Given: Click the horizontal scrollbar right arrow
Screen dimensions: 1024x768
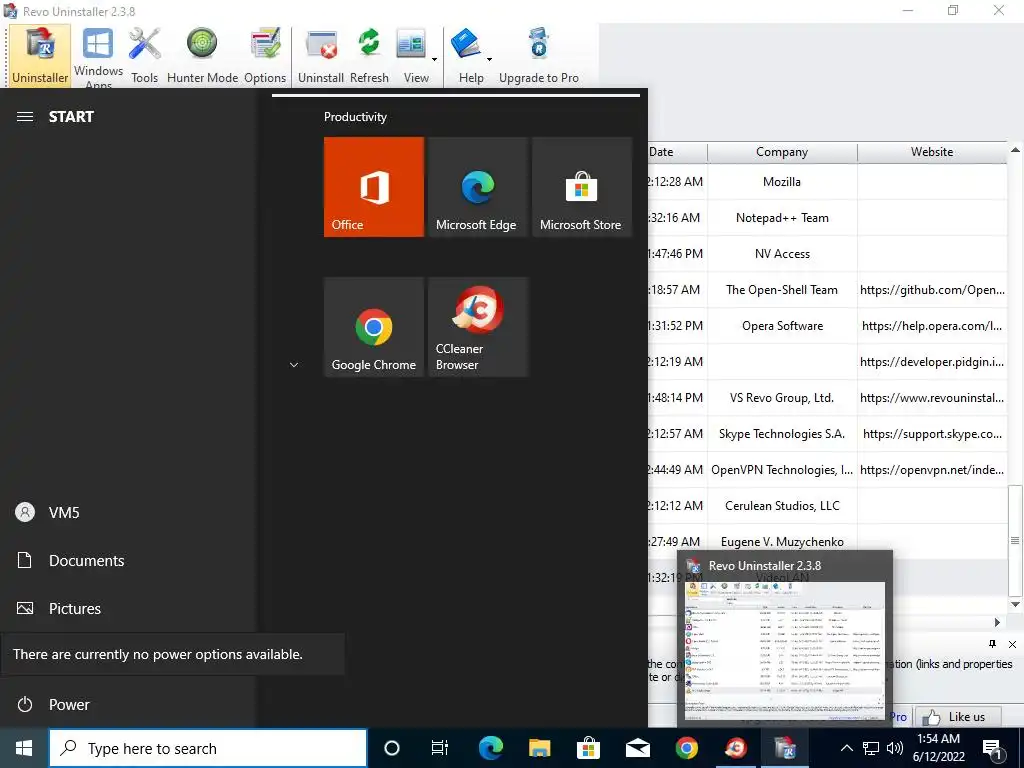Looking at the screenshot, I should coord(997,622).
